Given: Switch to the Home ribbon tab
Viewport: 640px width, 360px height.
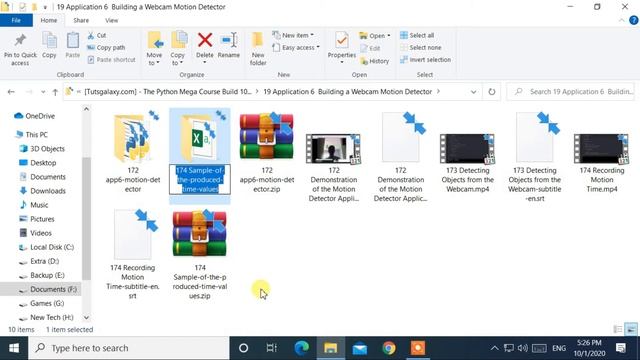Looking at the screenshot, I should click(x=49, y=20).
